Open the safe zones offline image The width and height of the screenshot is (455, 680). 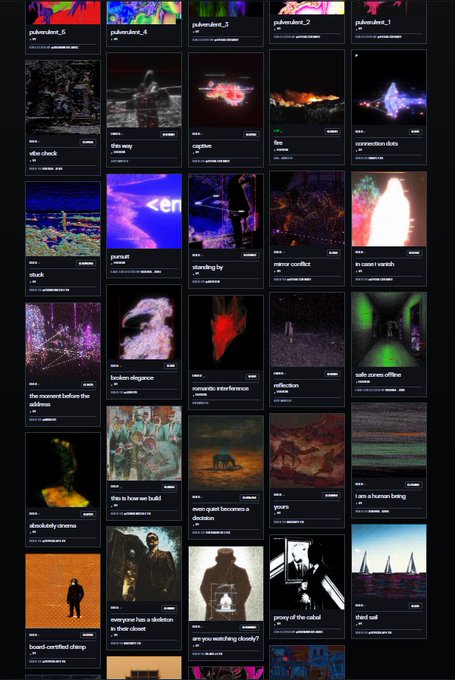389,330
